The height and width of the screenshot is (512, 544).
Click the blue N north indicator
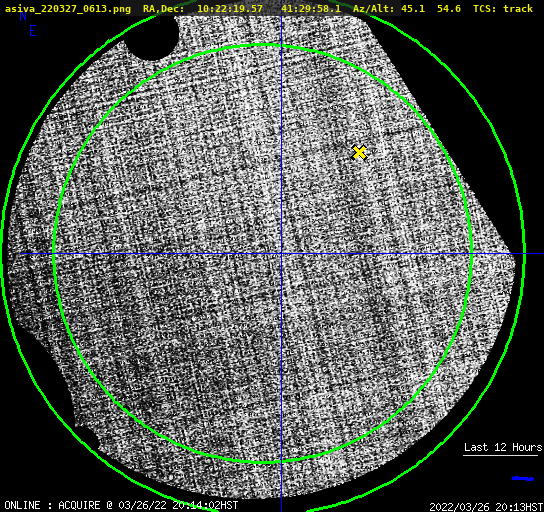click(23, 17)
